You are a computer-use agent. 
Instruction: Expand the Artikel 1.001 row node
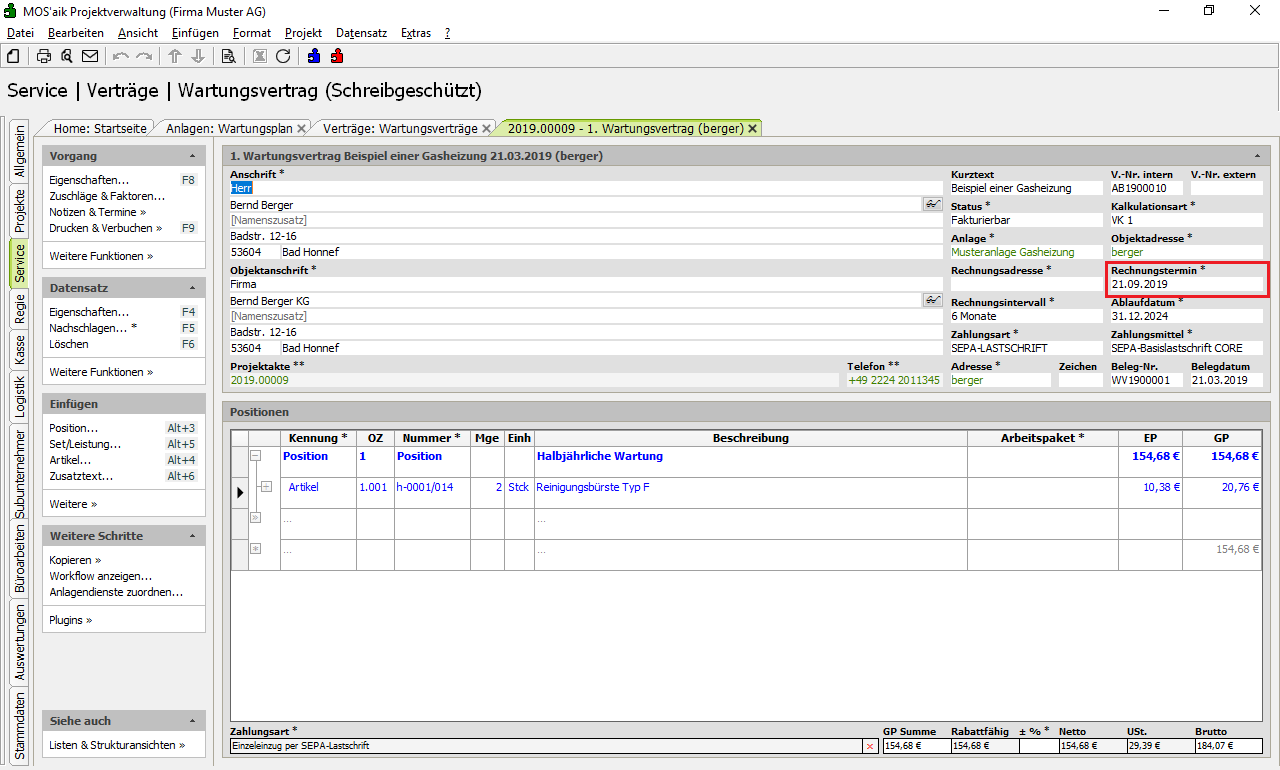point(265,486)
